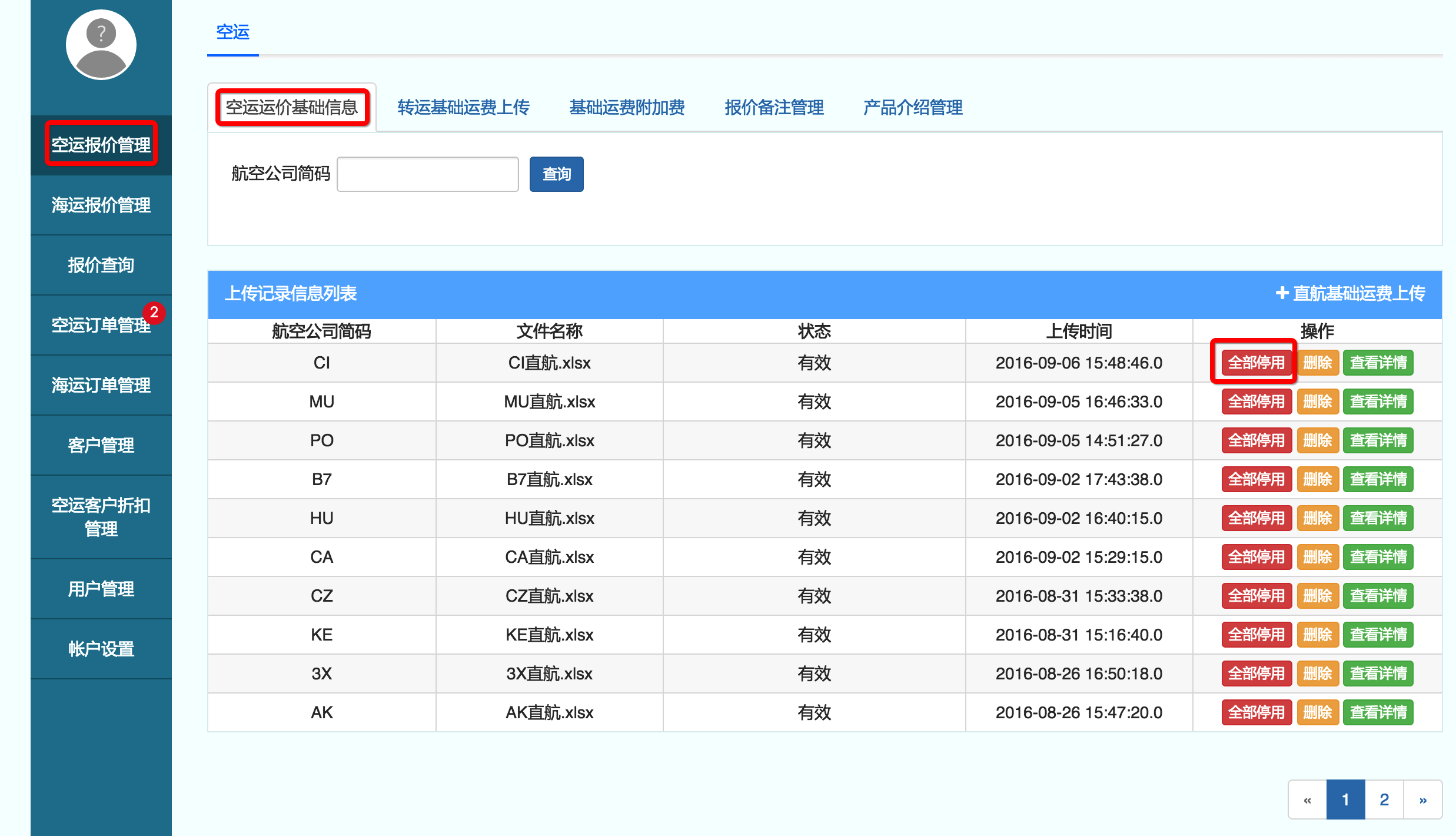Screen dimensions: 1456x836
Task: Click 全部停用 for the MU row
Action: click(x=1256, y=402)
